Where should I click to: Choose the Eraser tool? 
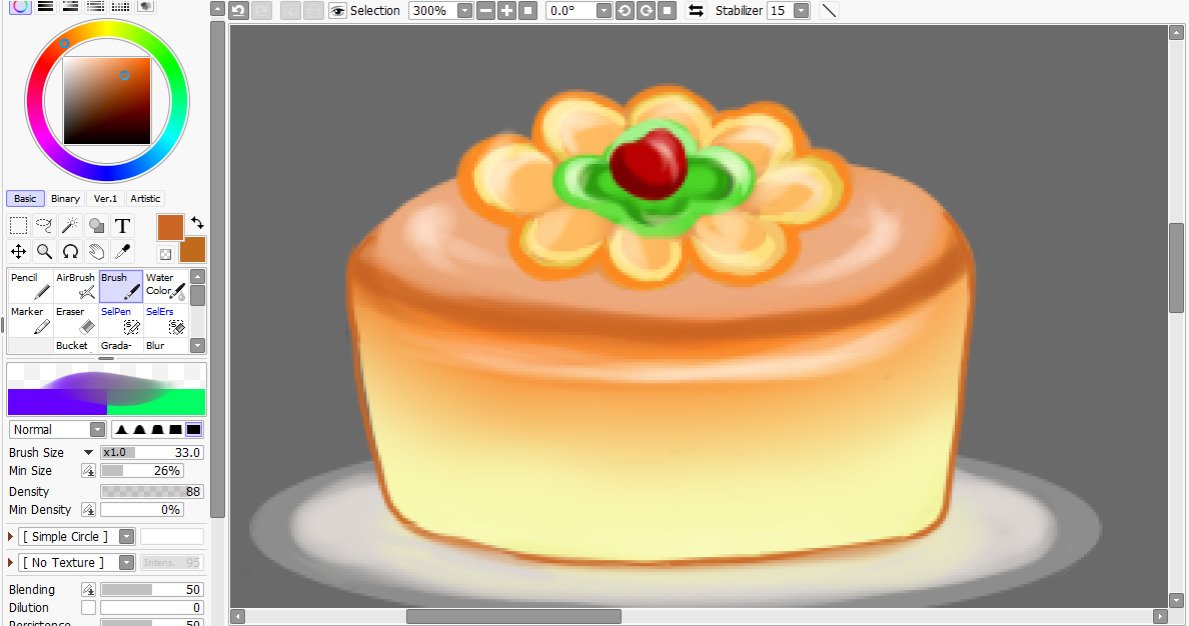75,321
